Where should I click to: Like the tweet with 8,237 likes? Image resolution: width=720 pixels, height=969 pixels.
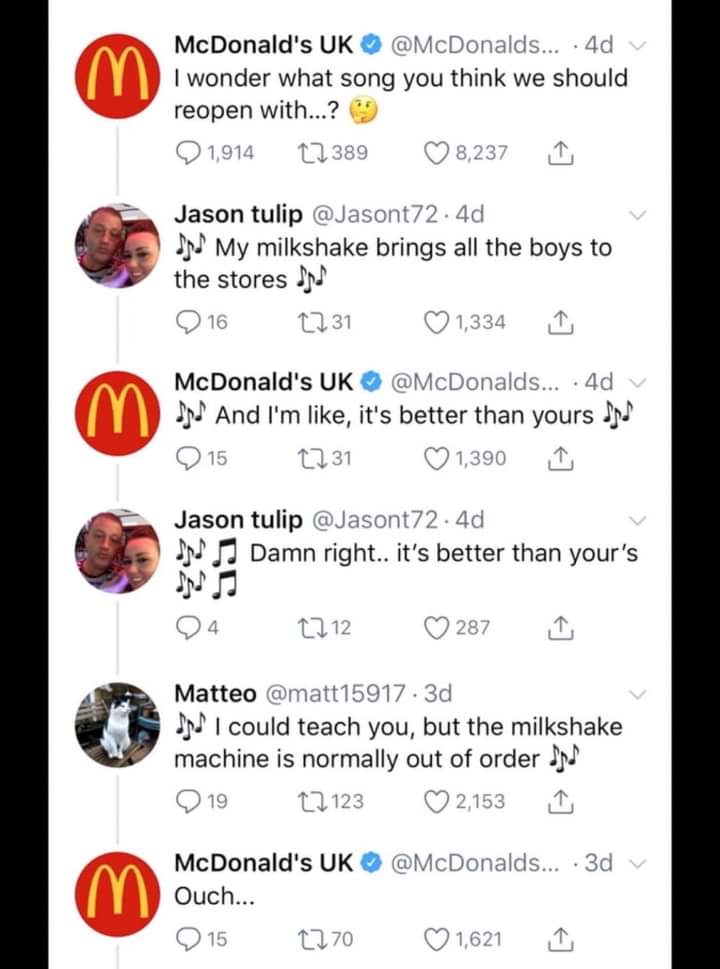point(437,152)
